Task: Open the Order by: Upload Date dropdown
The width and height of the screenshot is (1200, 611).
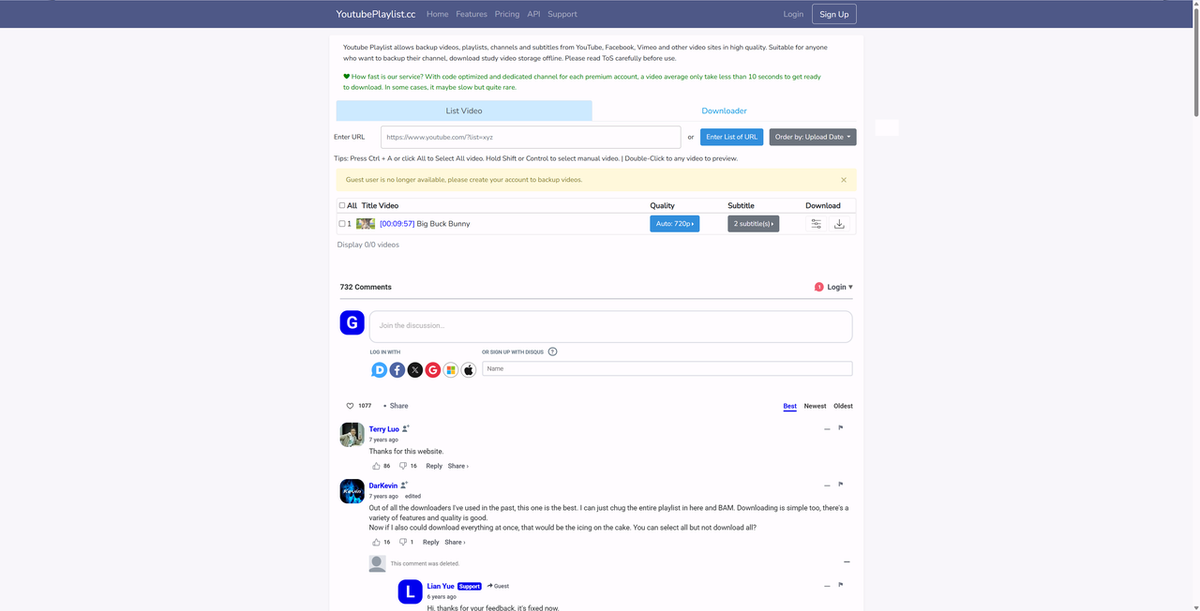Action: click(812, 137)
